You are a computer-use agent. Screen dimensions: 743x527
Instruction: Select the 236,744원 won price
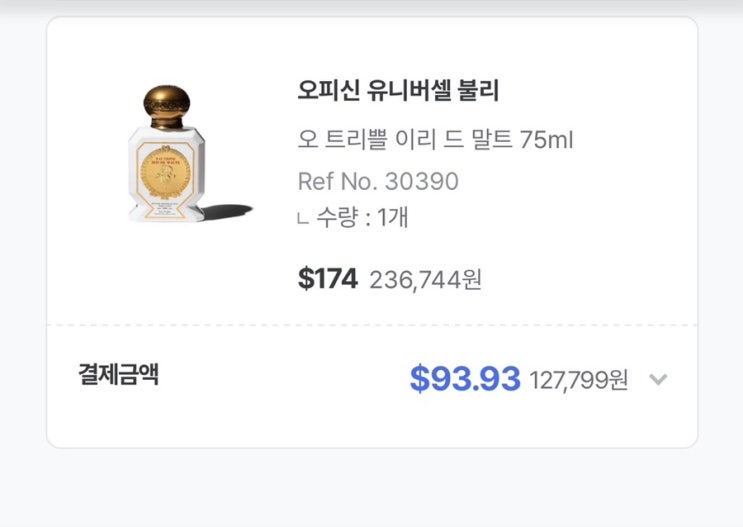click(x=426, y=279)
